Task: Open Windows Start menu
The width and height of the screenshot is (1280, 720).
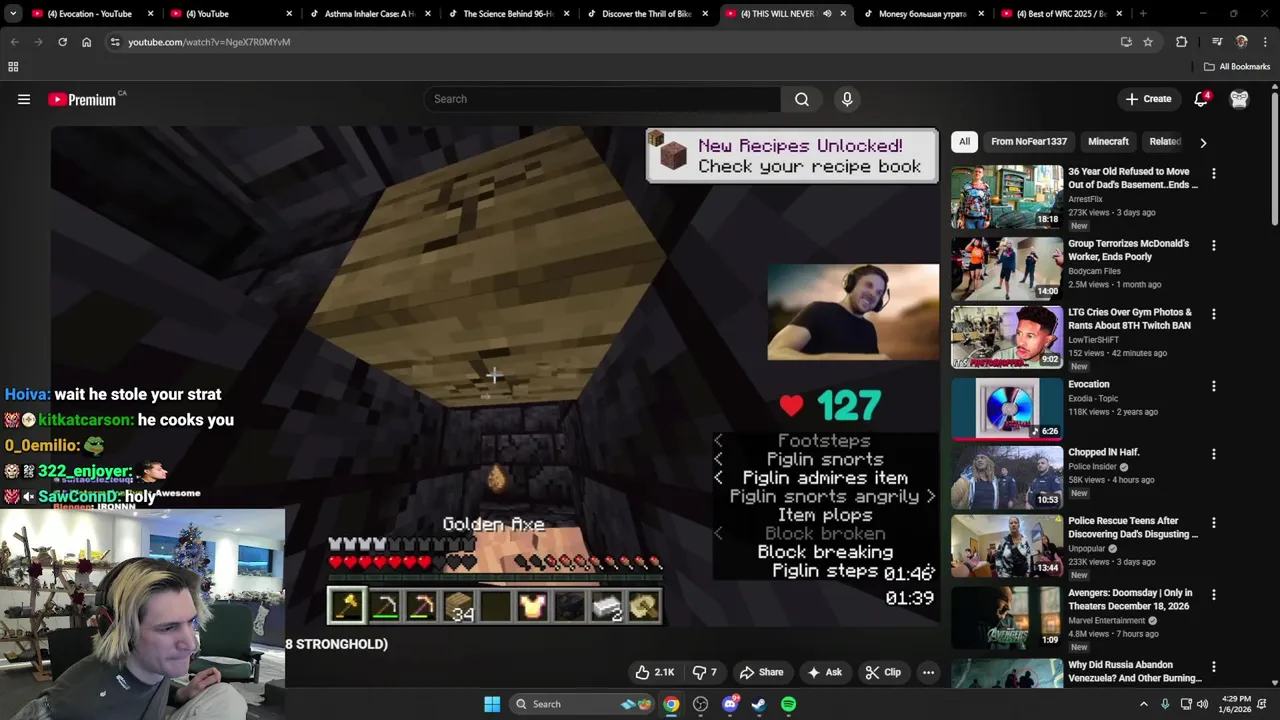Action: pos(492,704)
